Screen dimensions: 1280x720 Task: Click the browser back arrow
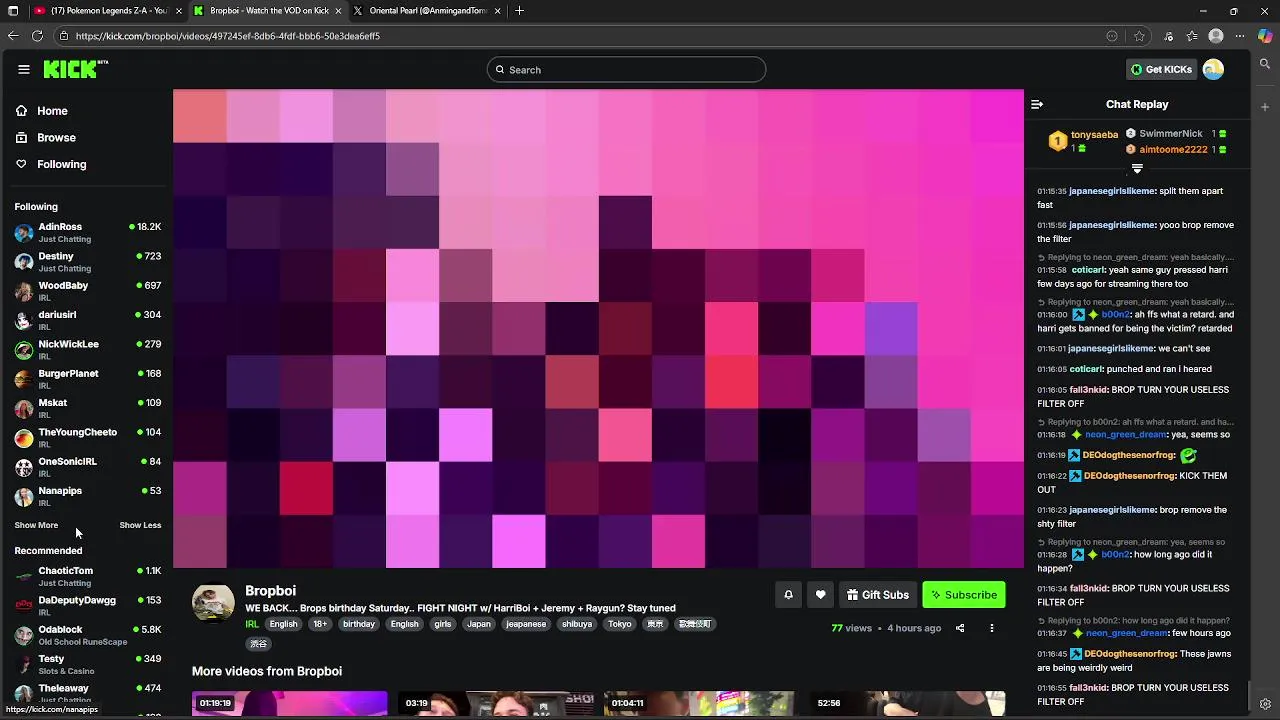pos(13,36)
